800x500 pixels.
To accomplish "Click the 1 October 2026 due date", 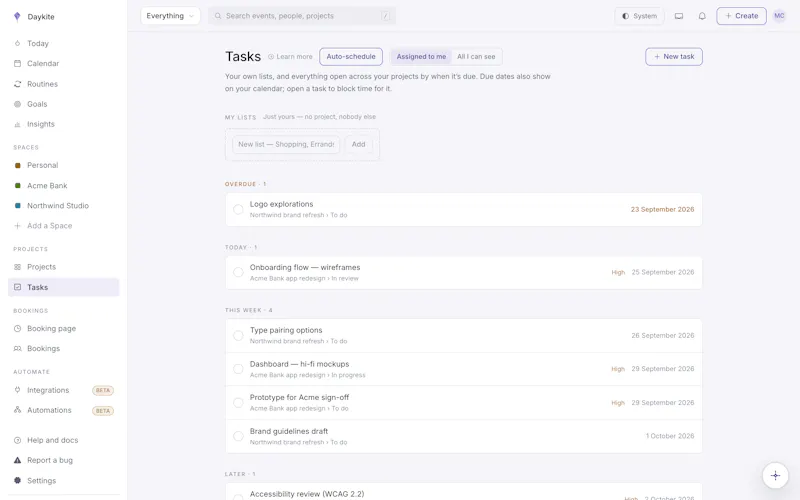I will click(x=670, y=436).
